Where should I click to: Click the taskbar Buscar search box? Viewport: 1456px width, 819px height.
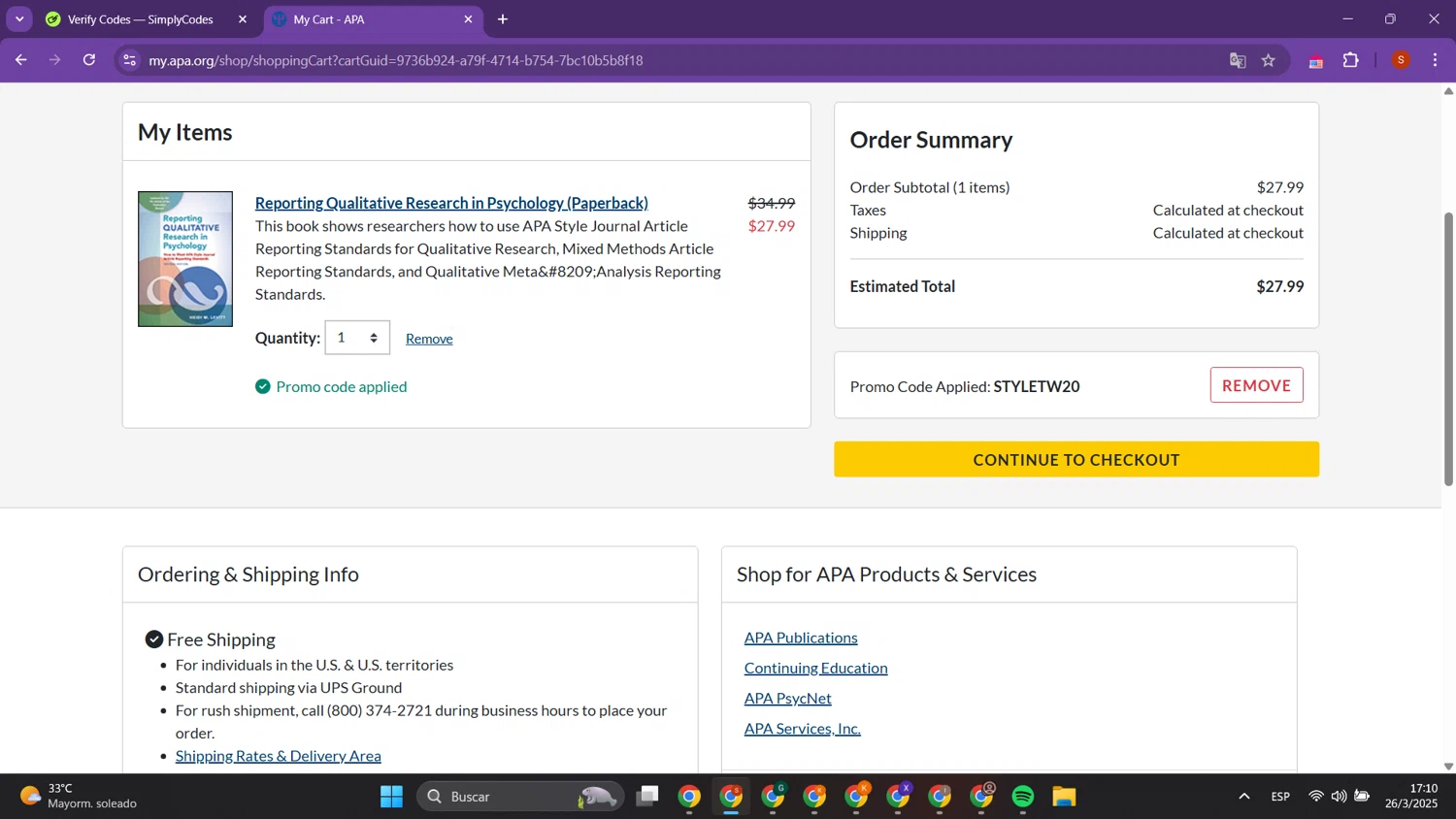point(519,797)
